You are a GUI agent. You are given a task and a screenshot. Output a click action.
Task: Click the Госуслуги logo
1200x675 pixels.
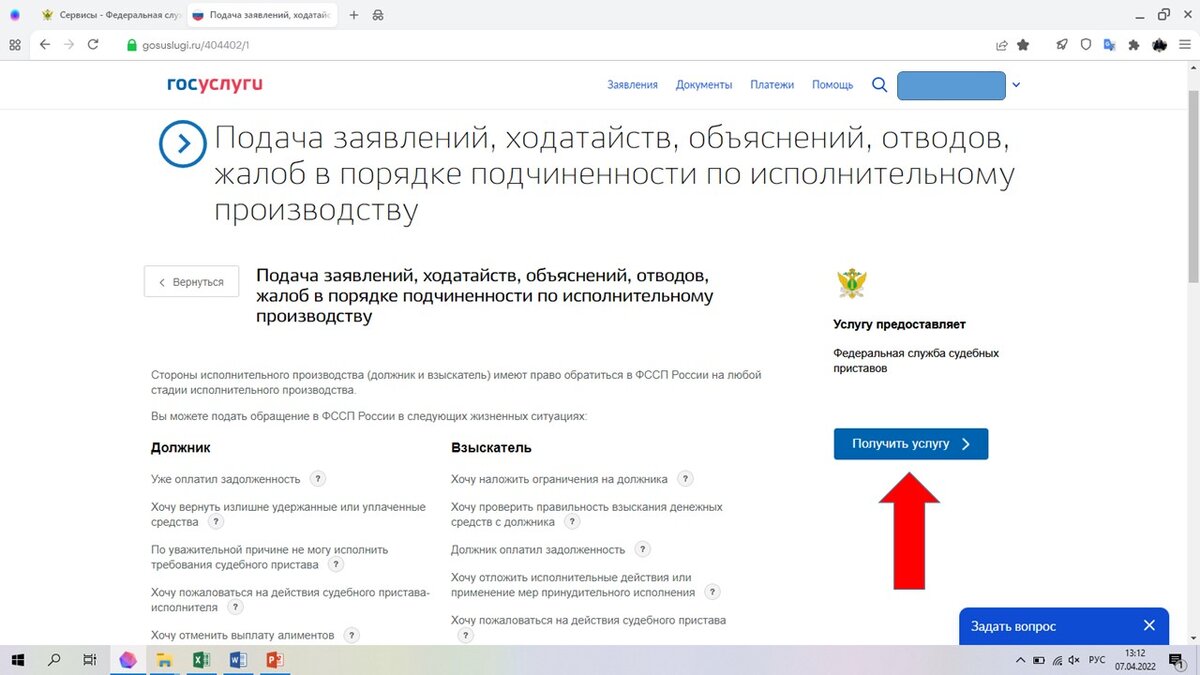[x=213, y=84]
